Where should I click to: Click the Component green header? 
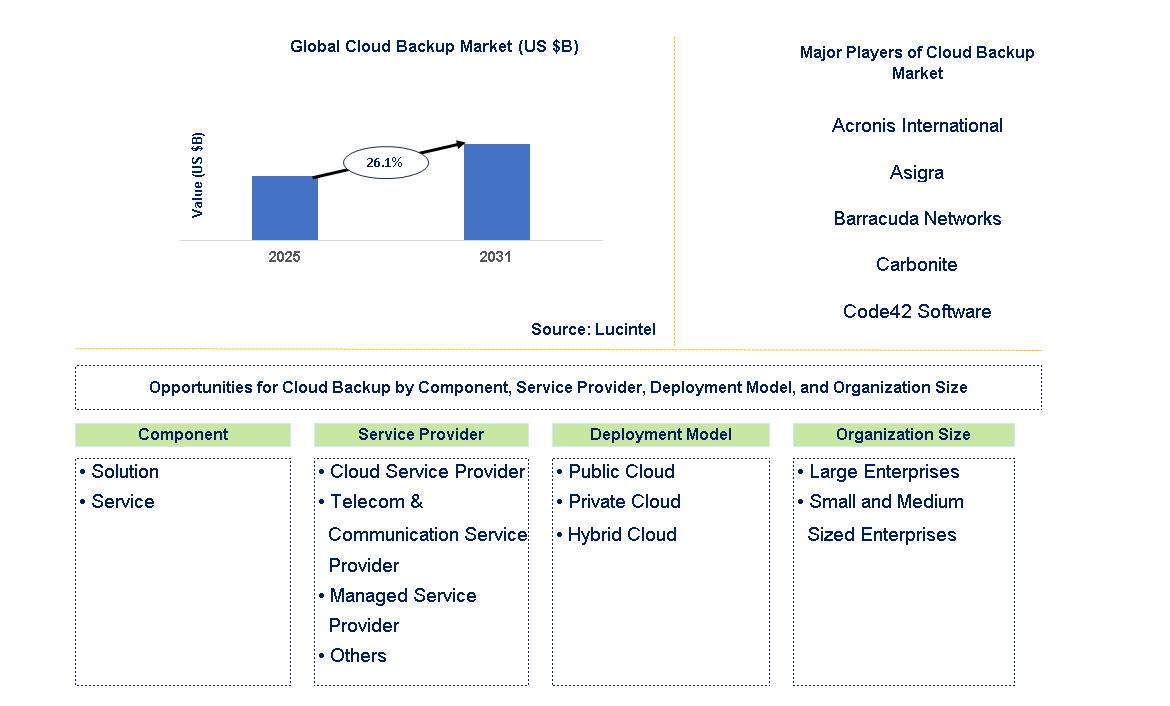183,434
